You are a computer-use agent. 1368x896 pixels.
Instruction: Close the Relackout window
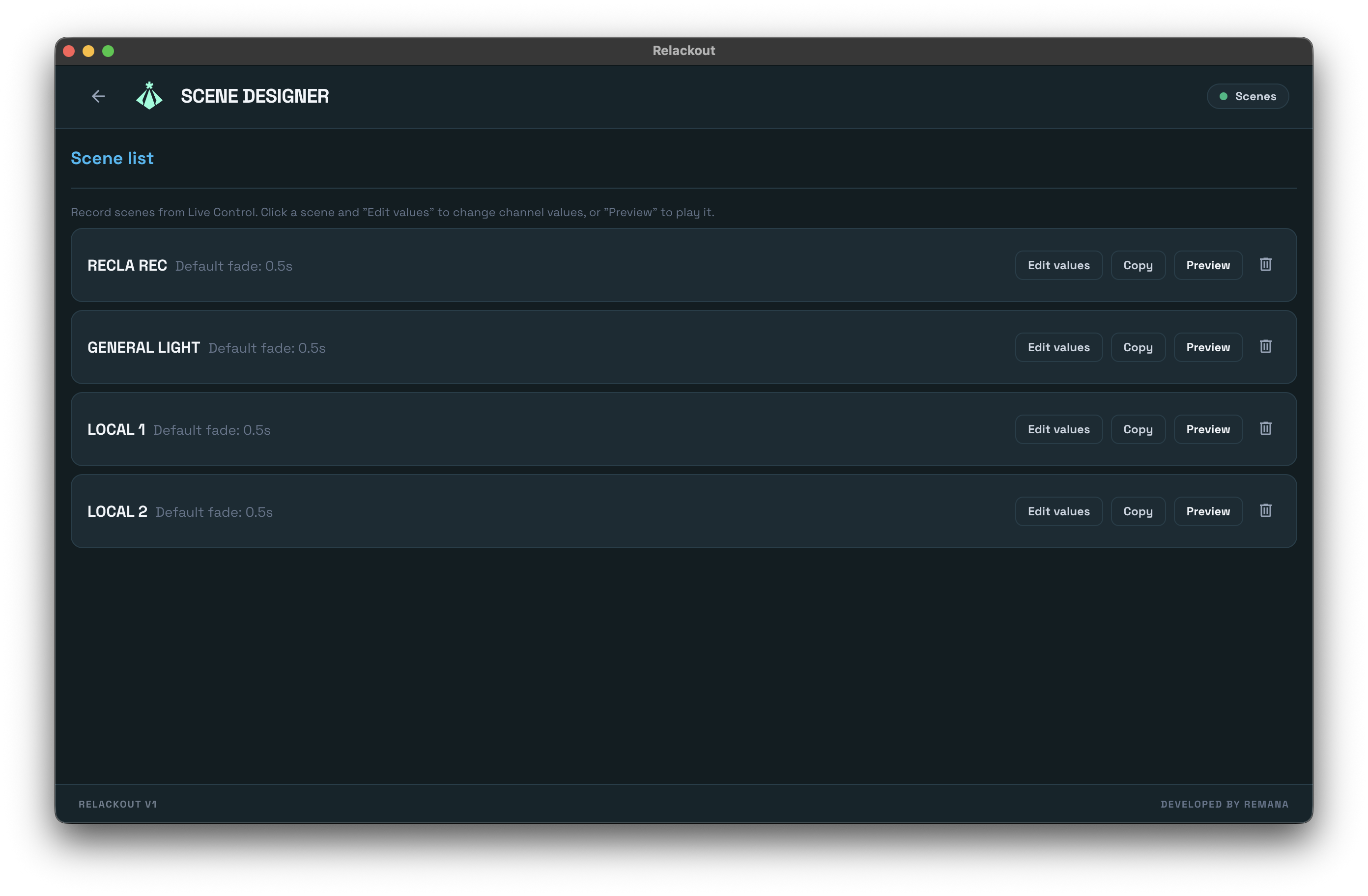[x=69, y=51]
